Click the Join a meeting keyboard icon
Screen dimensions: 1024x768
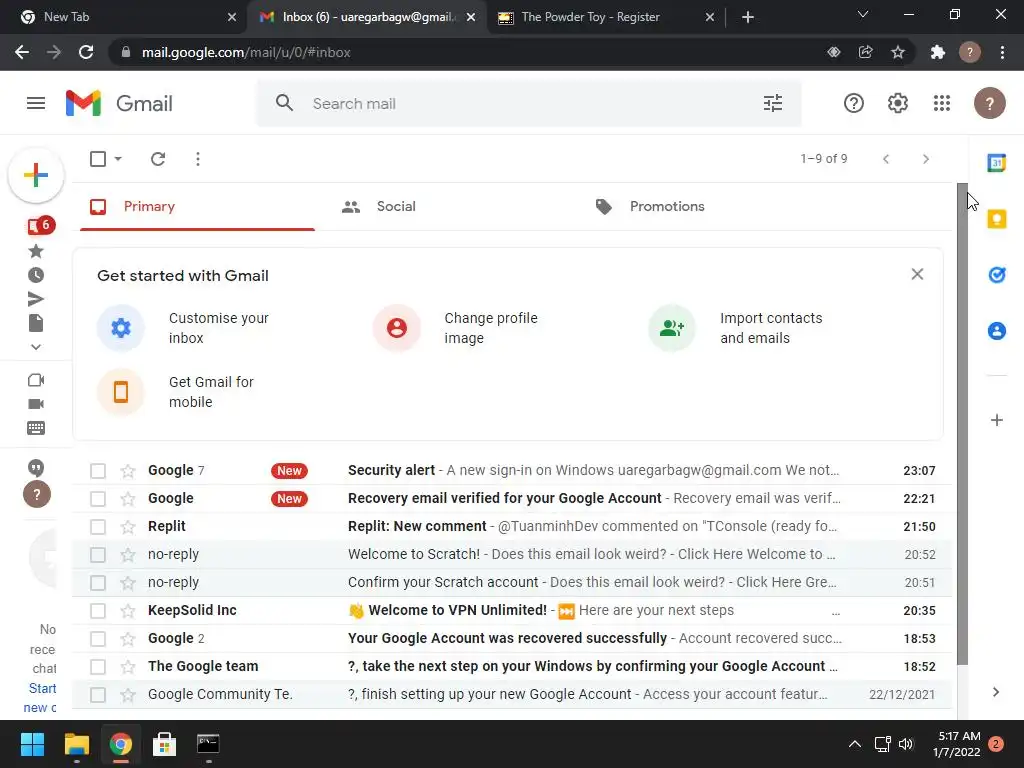(x=36, y=428)
